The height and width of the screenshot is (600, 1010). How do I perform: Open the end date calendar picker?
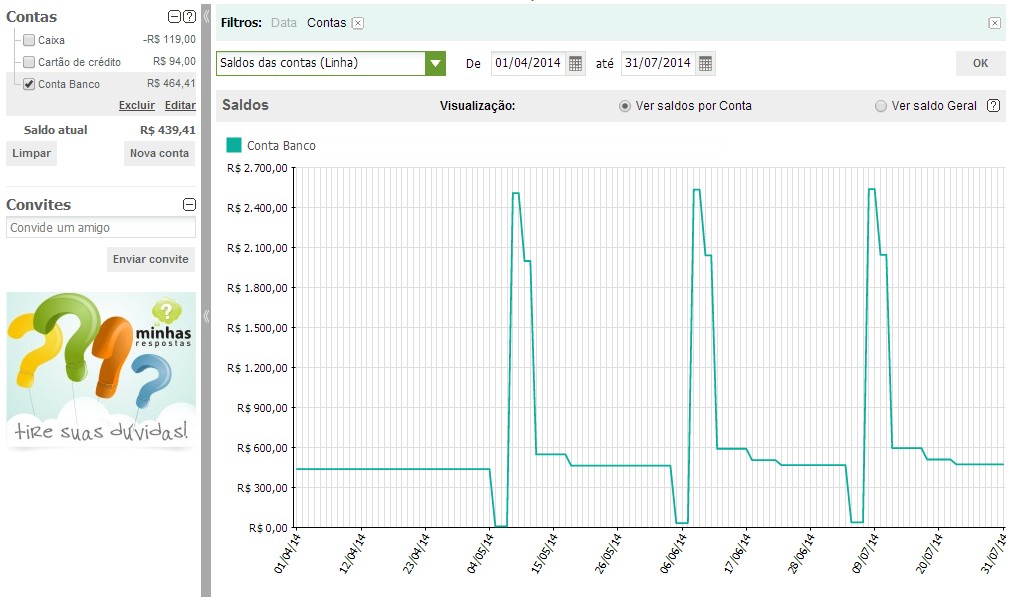pyautogui.click(x=705, y=63)
